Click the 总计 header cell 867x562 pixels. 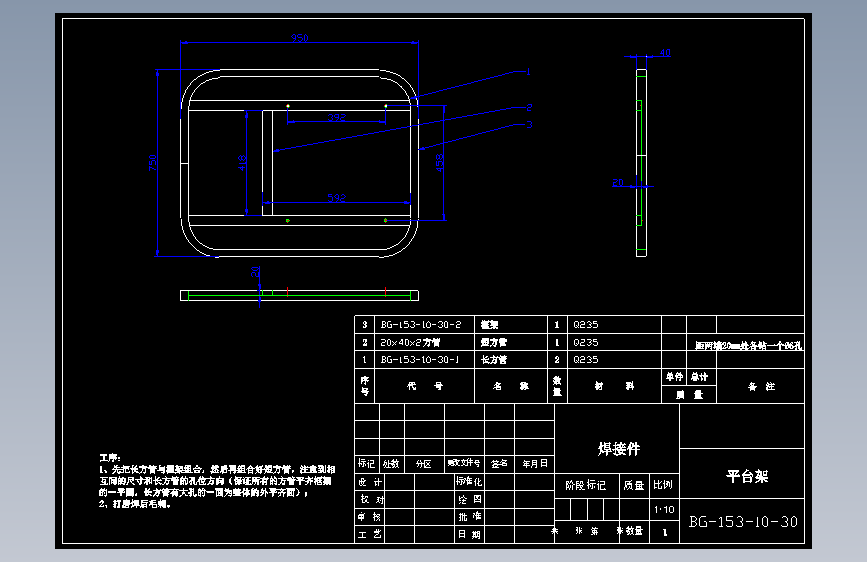click(699, 377)
